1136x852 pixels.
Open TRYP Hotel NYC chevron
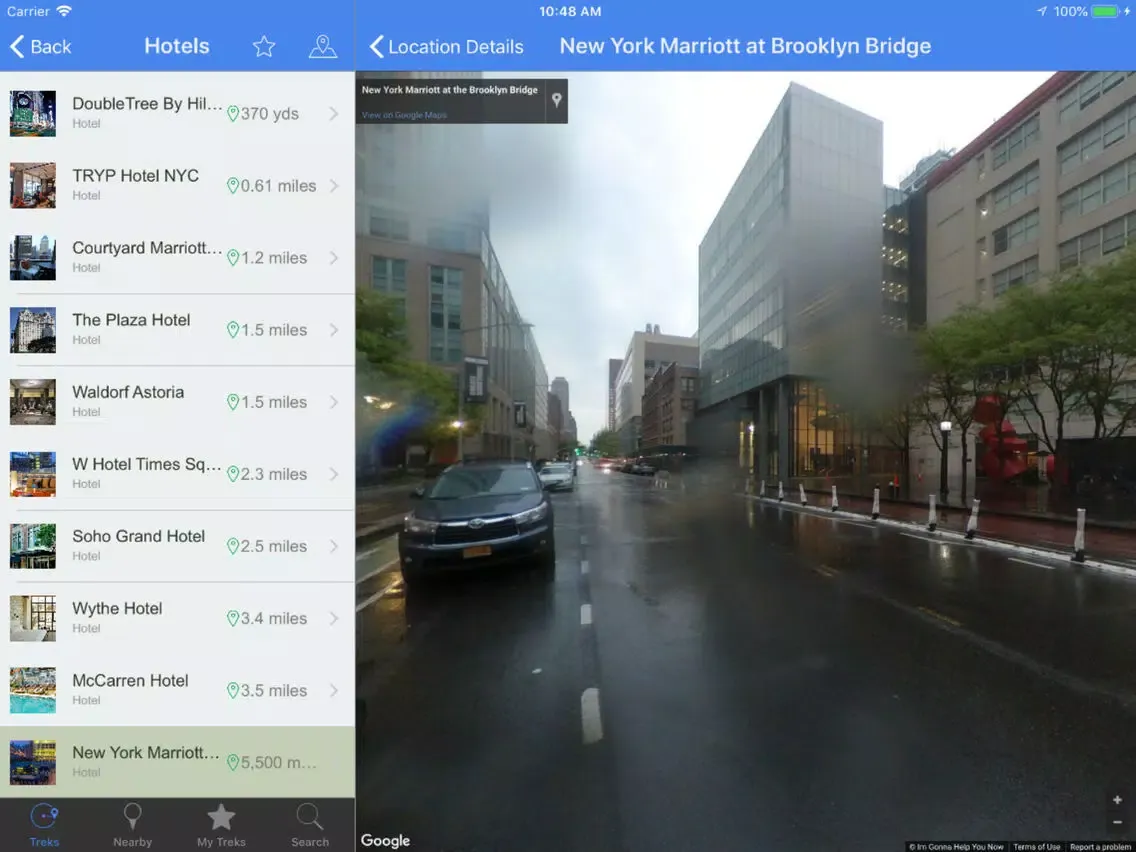[x=333, y=185]
